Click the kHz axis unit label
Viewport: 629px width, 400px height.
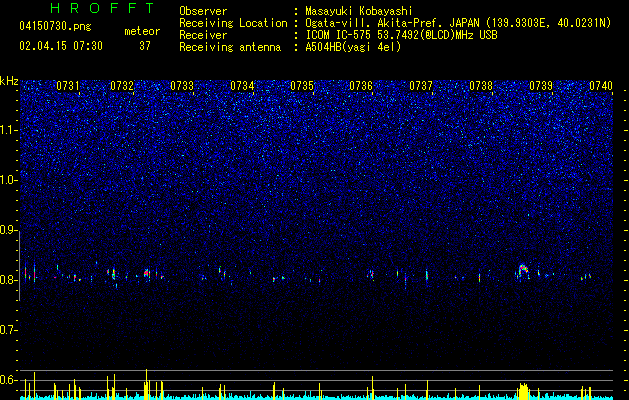tap(9, 81)
